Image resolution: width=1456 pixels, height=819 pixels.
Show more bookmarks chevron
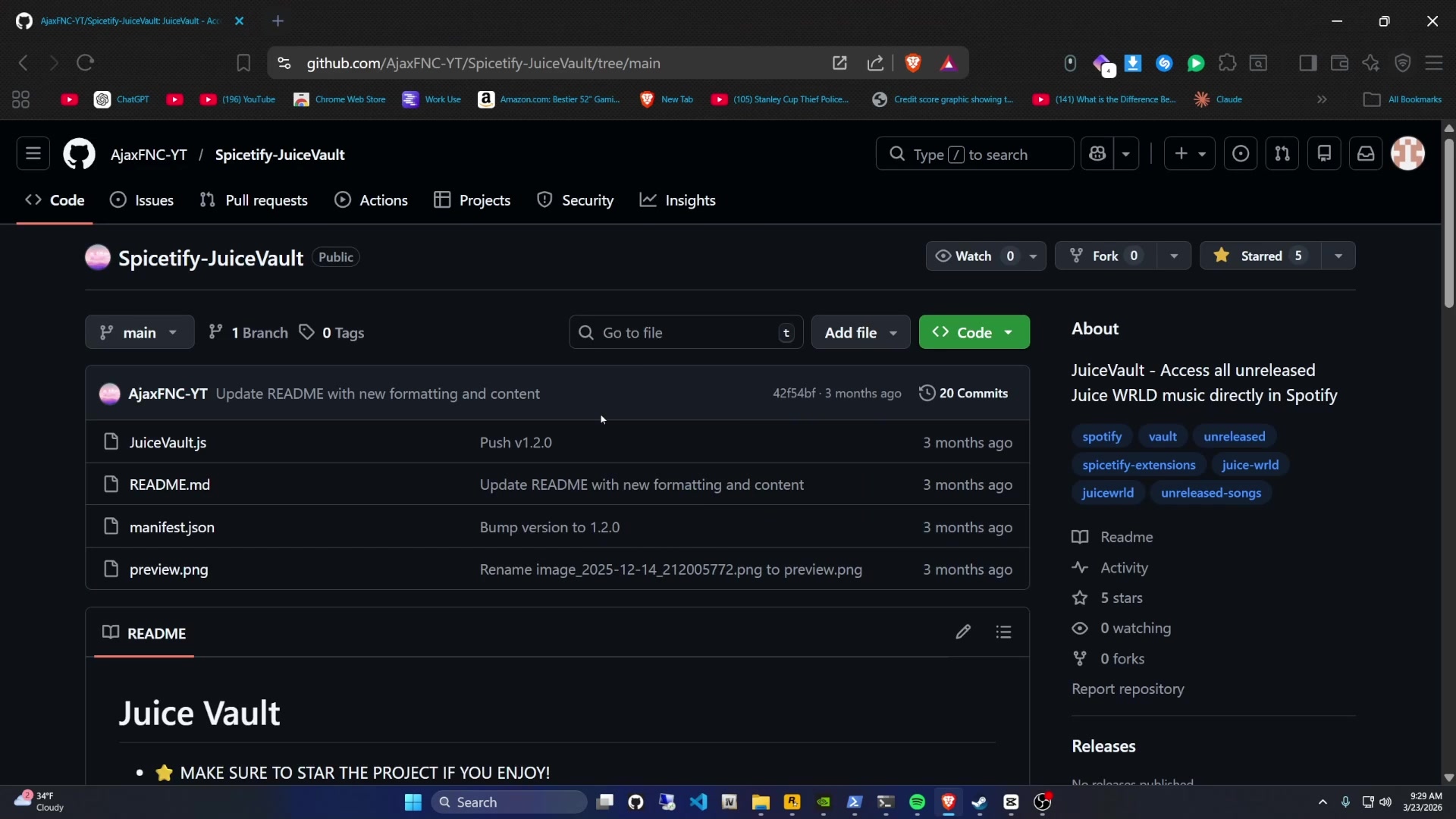pyautogui.click(x=1322, y=99)
